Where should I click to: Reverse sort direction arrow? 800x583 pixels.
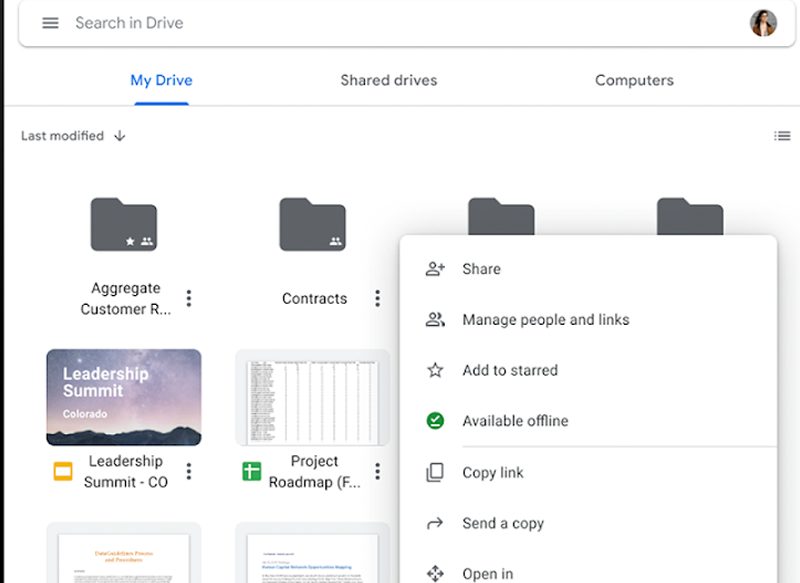[120, 136]
